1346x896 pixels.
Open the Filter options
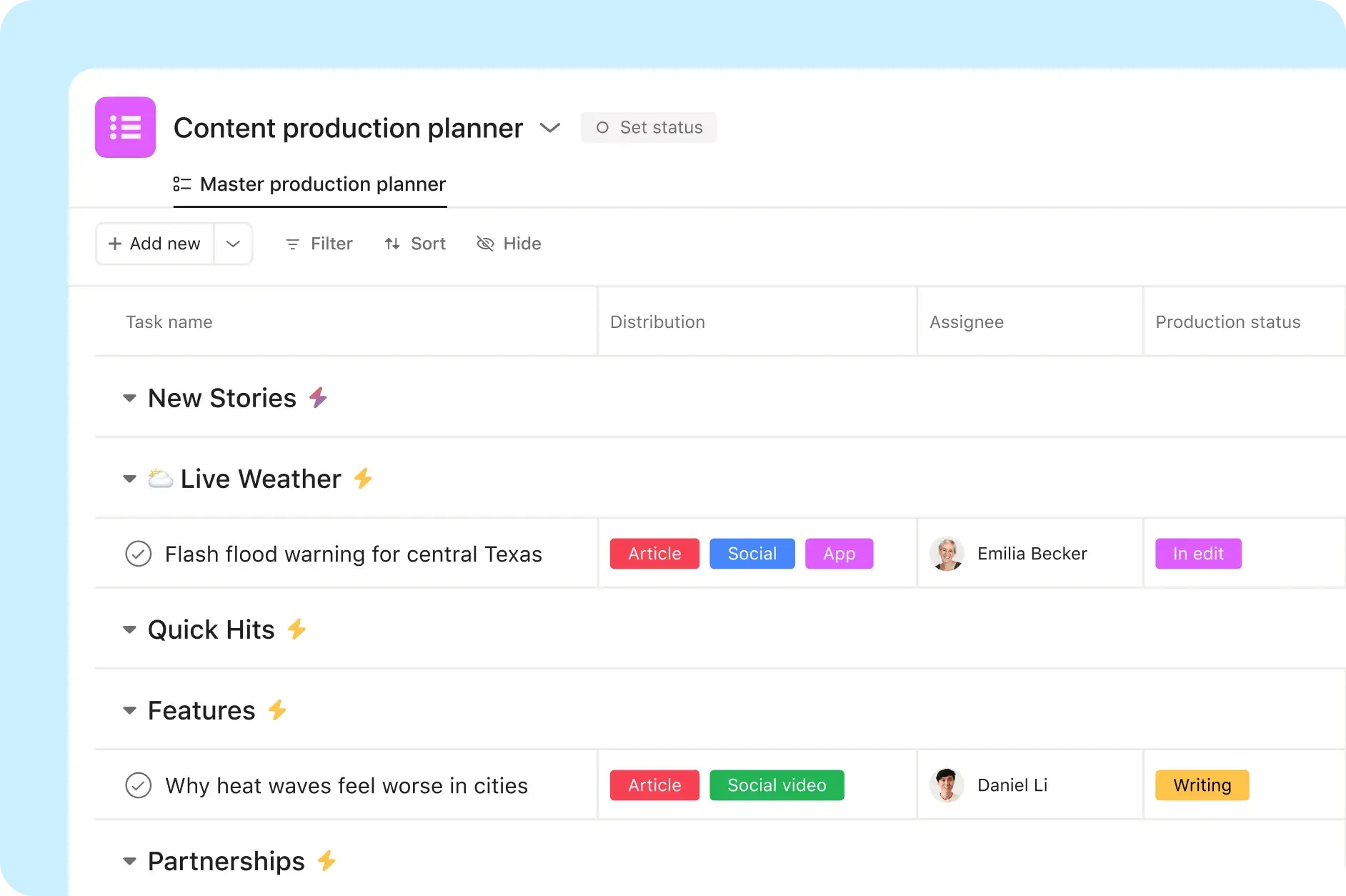(x=318, y=244)
